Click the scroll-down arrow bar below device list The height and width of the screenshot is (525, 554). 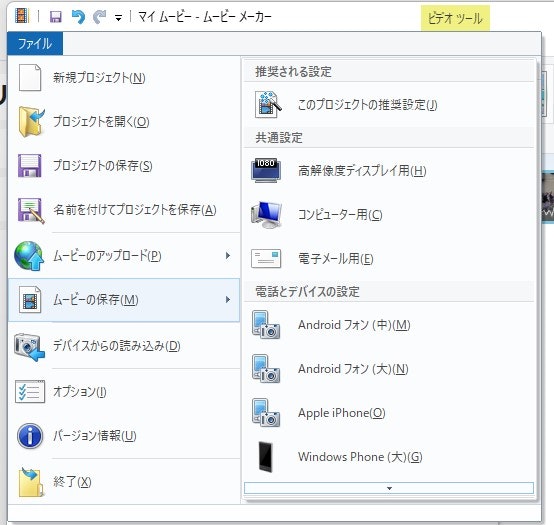pos(389,488)
